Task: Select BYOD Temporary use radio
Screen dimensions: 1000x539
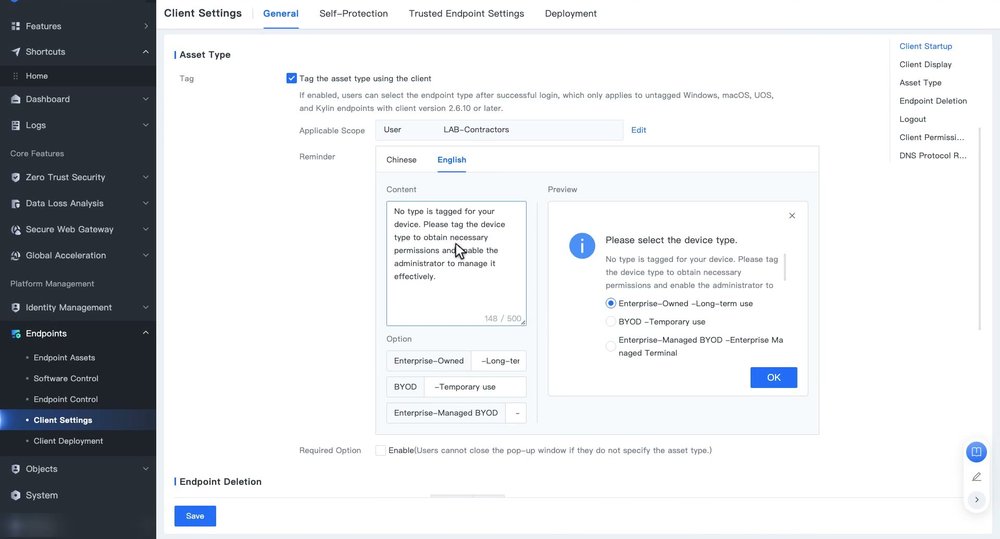Action: point(610,321)
